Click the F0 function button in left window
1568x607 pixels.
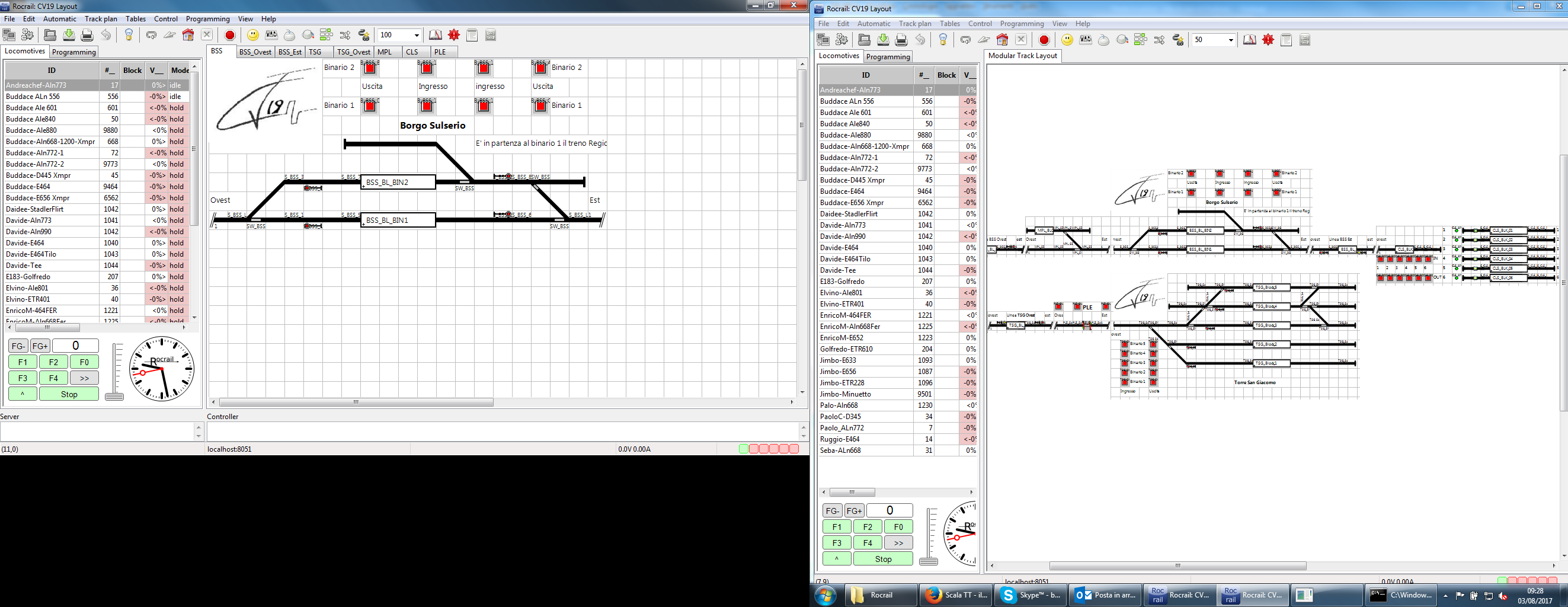(84, 362)
